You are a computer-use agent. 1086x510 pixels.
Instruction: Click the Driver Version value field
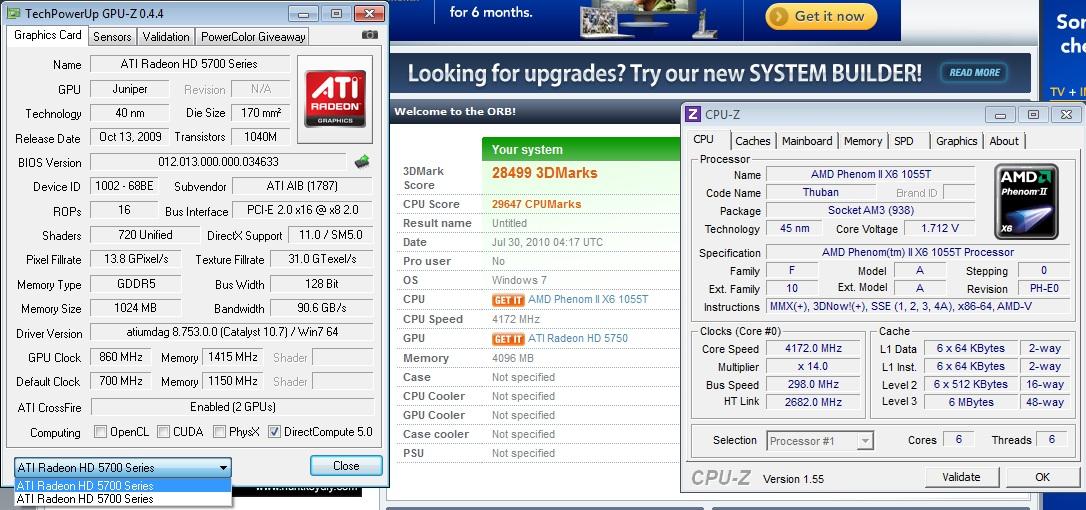(231, 333)
